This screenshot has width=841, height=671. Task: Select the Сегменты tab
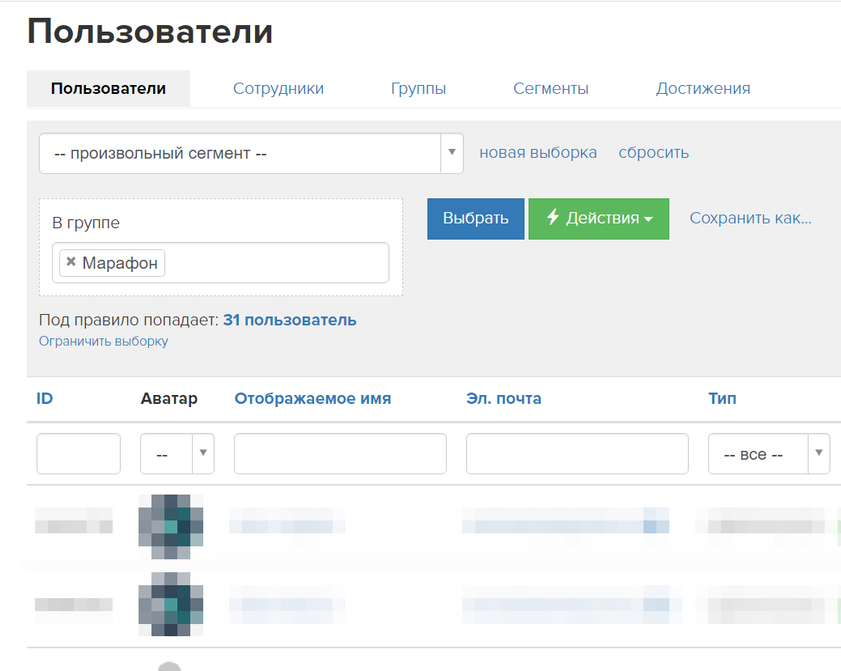tap(550, 88)
